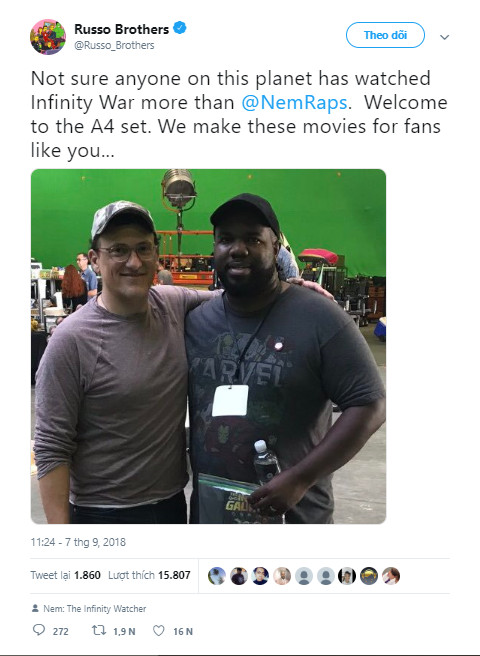This screenshot has height=656, width=480.
Task: Open the Russo Brothers profile avatar
Action: [48, 37]
